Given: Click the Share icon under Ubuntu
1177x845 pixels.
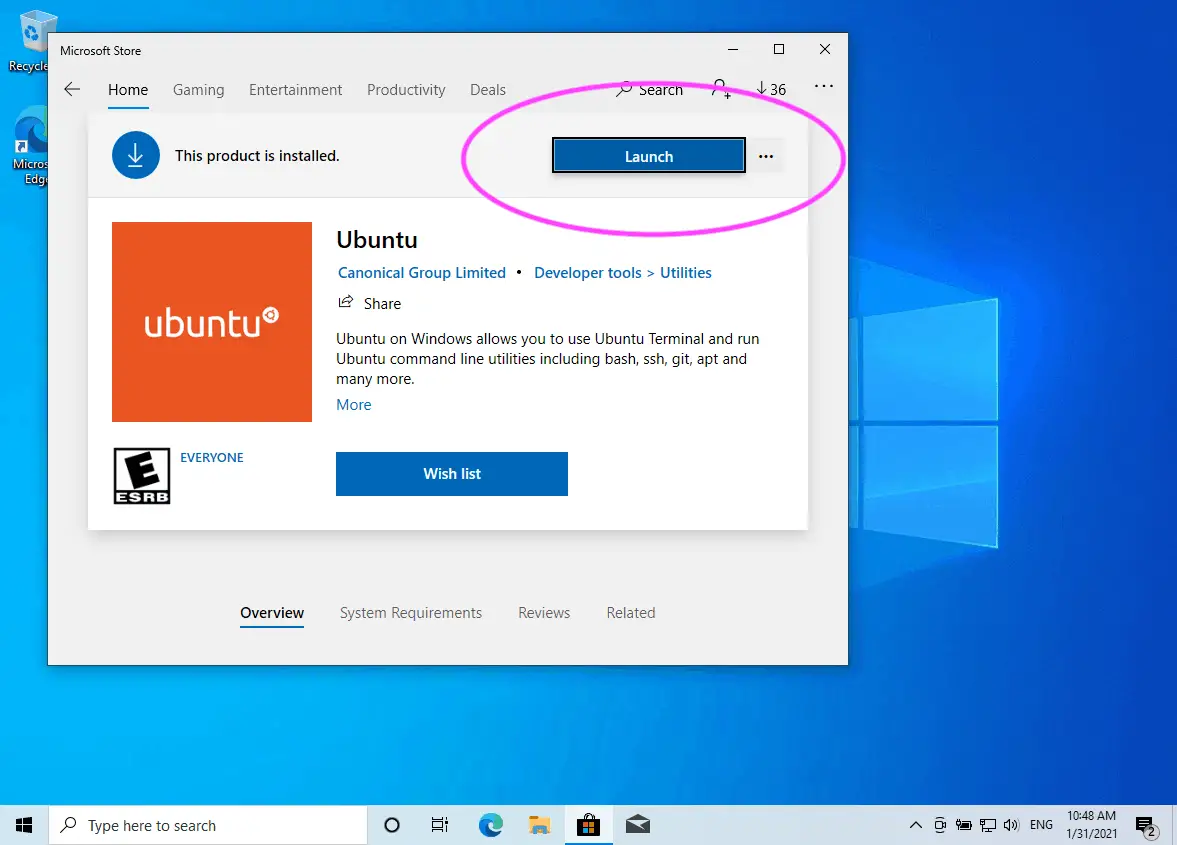Looking at the screenshot, I should pos(345,302).
